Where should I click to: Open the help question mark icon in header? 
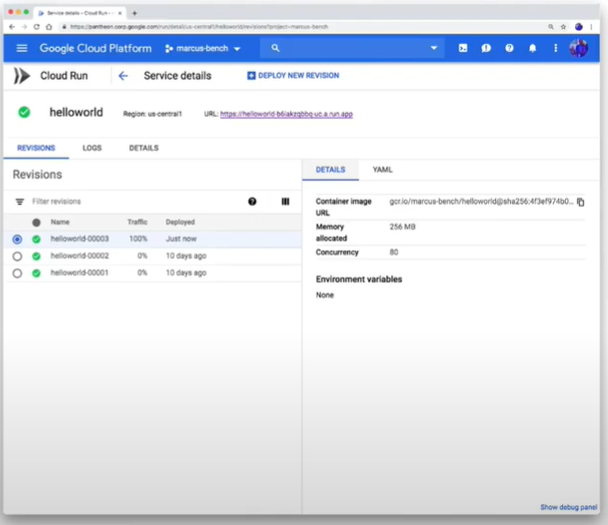pos(510,48)
